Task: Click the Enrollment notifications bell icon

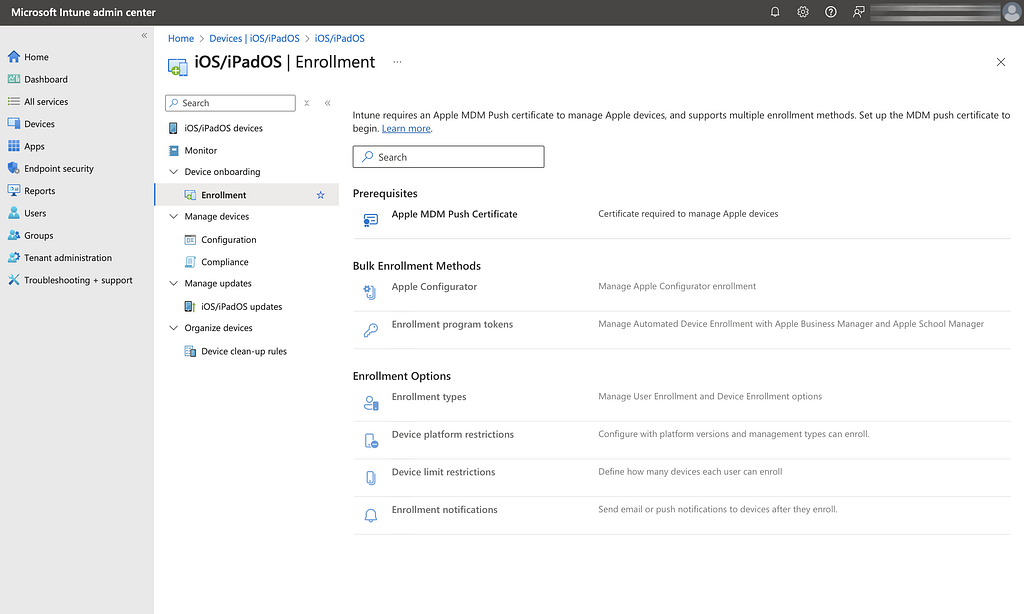Action: tap(370, 516)
